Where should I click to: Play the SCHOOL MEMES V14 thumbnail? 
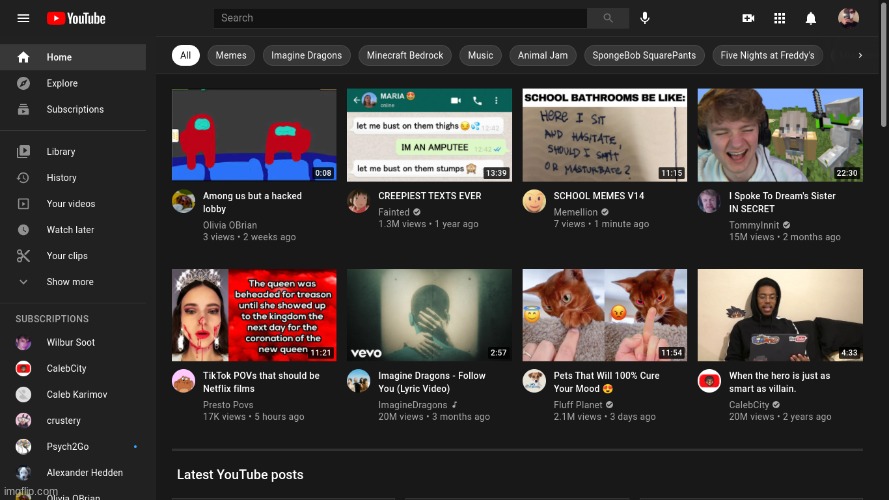coord(604,135)
